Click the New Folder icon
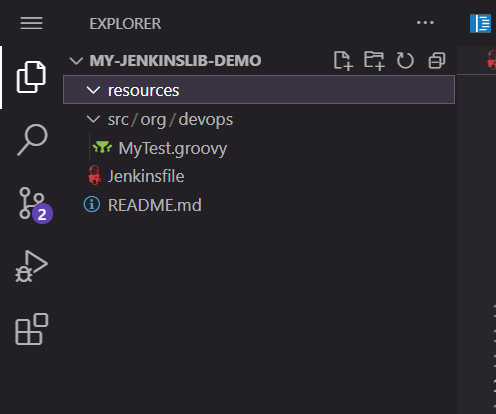Screen dimensions: 496x414 (374, 61)
